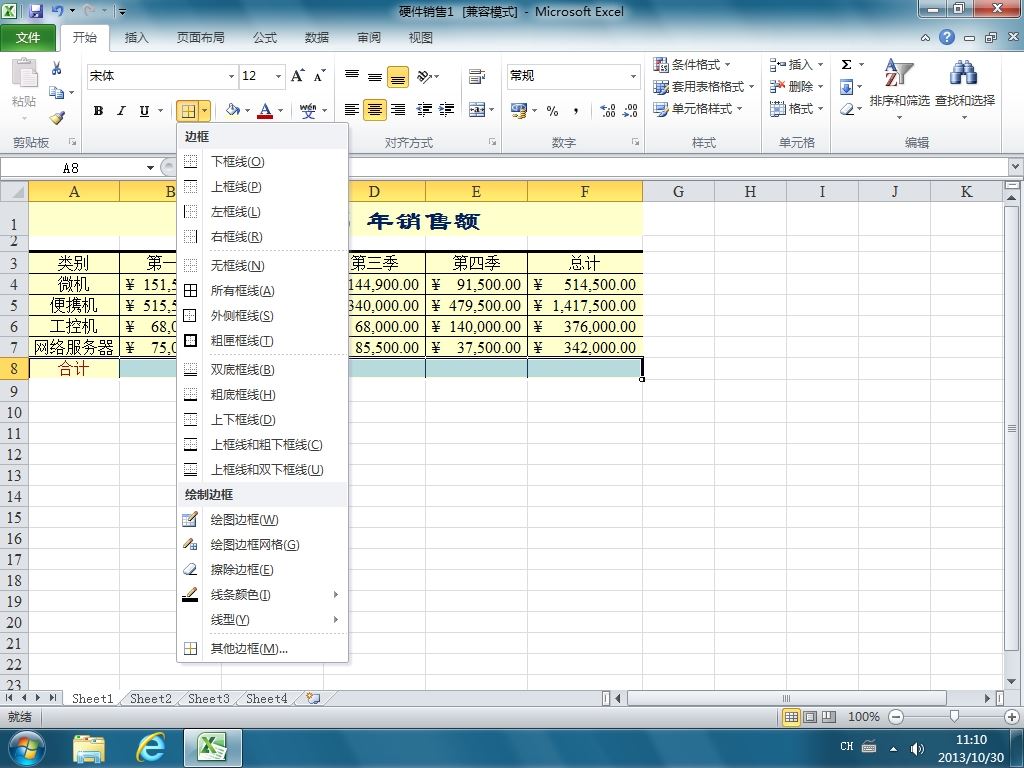Click the AutoSum sigma icon
Screen dimensions: 1024x768
(x=846, y=64)
